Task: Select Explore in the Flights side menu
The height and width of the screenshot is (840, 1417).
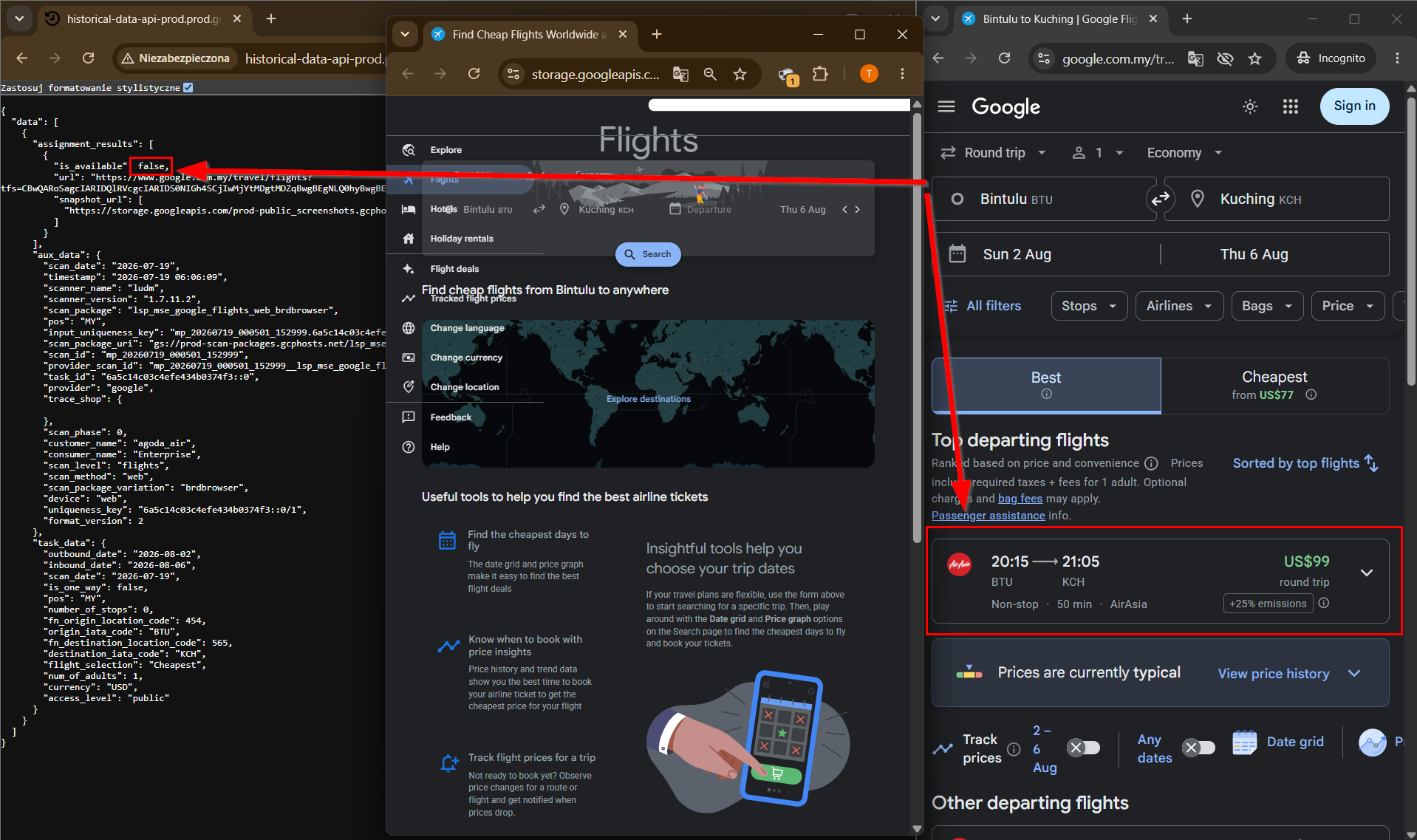Action: pos(445,150)
